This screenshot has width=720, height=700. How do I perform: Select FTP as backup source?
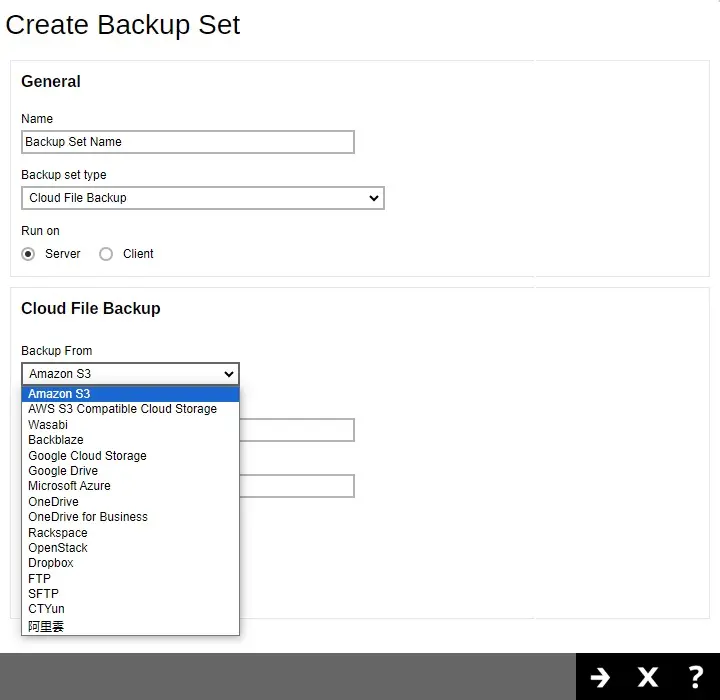tap(130, 579)
